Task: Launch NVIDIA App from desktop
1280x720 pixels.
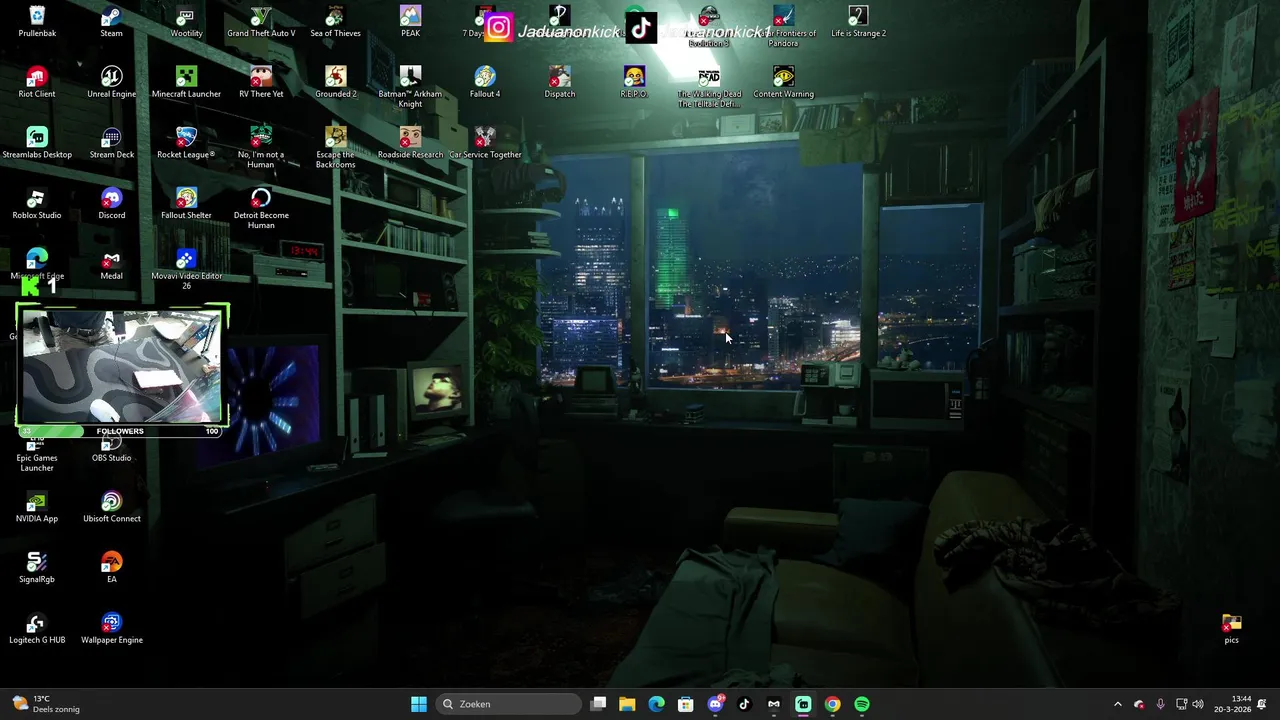Action: click(x=37, y=508)
